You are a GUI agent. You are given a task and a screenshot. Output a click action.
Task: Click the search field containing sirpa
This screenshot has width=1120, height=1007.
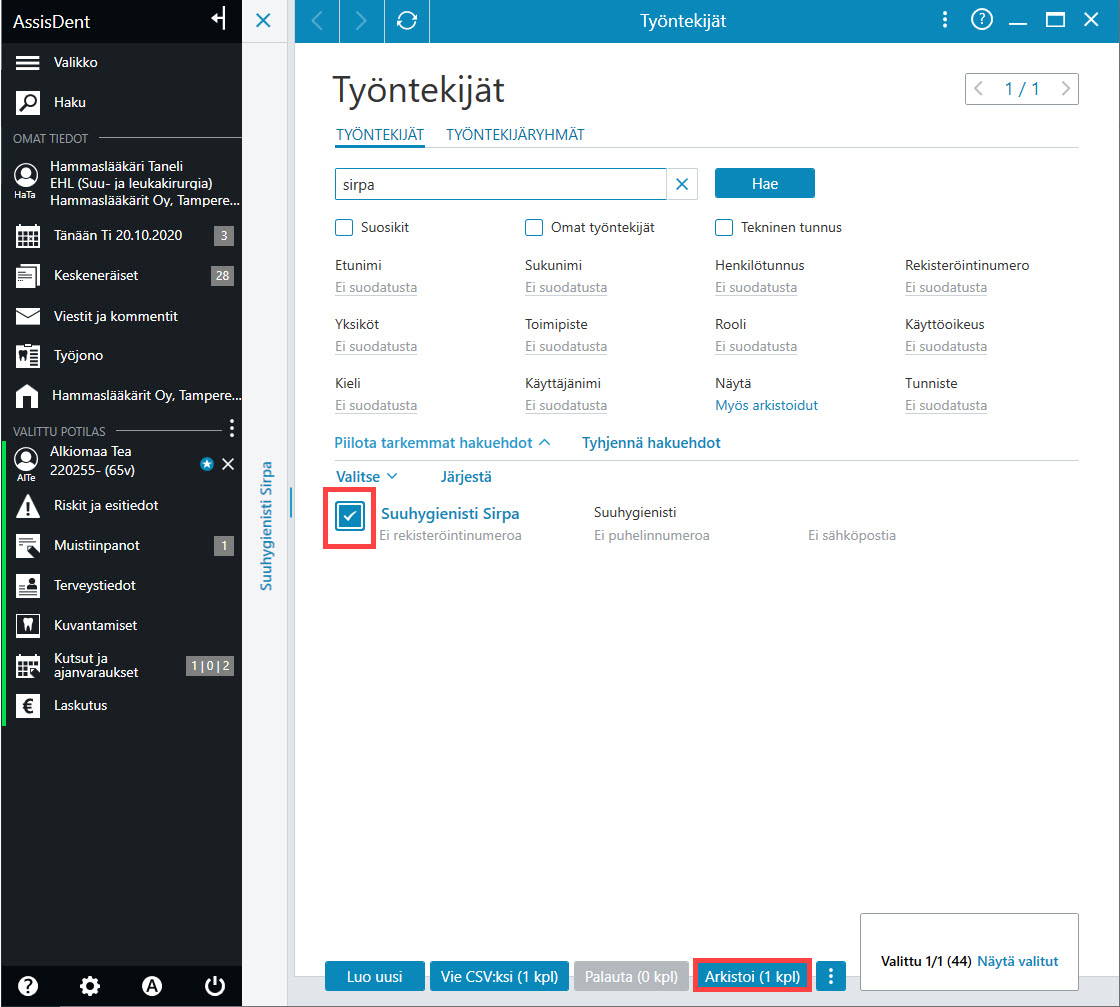(500, 185)
